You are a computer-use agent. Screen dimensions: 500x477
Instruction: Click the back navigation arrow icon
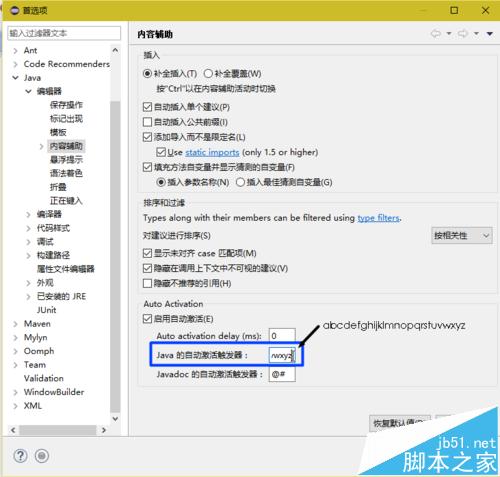(436, 33)
